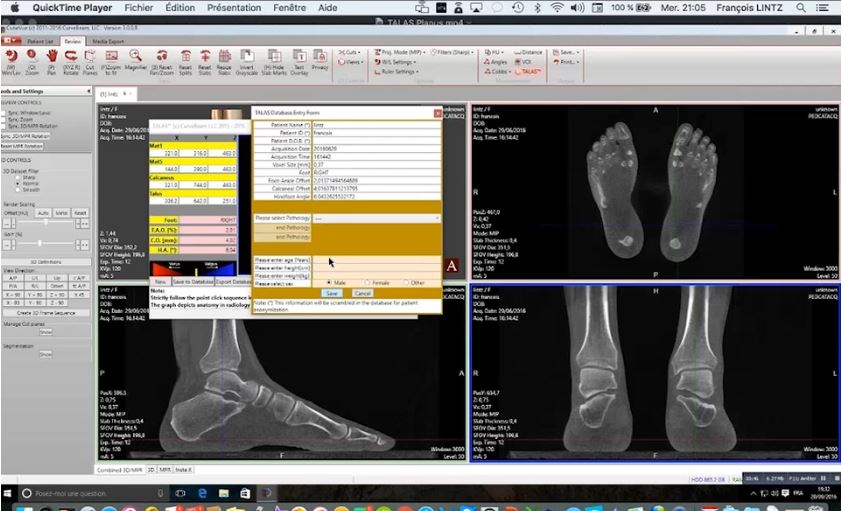Open the Please select Pathology dropdown
Viewport: 843px width, 511px height.
pos(346,217)
